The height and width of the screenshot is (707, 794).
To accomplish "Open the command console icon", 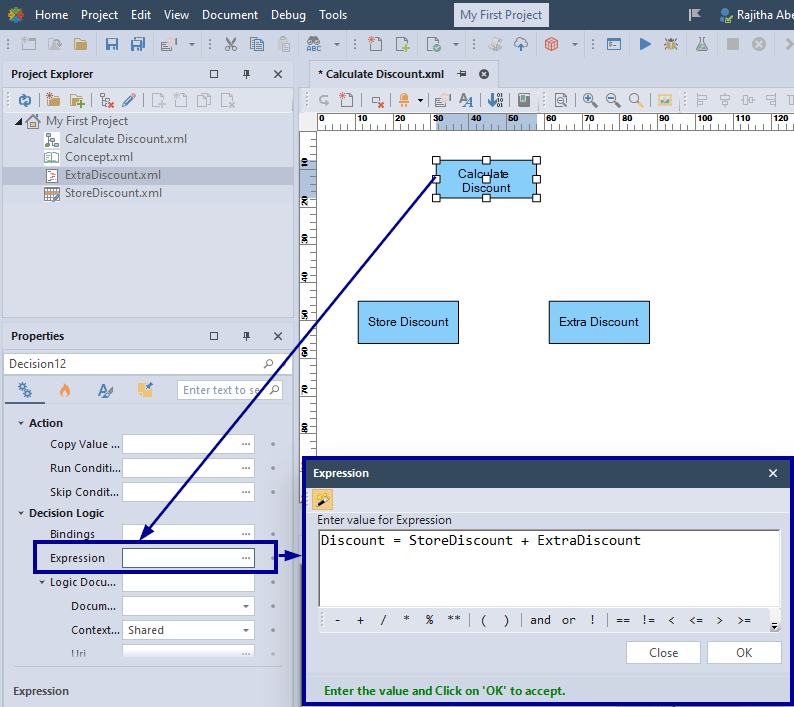I will (614, 45).
